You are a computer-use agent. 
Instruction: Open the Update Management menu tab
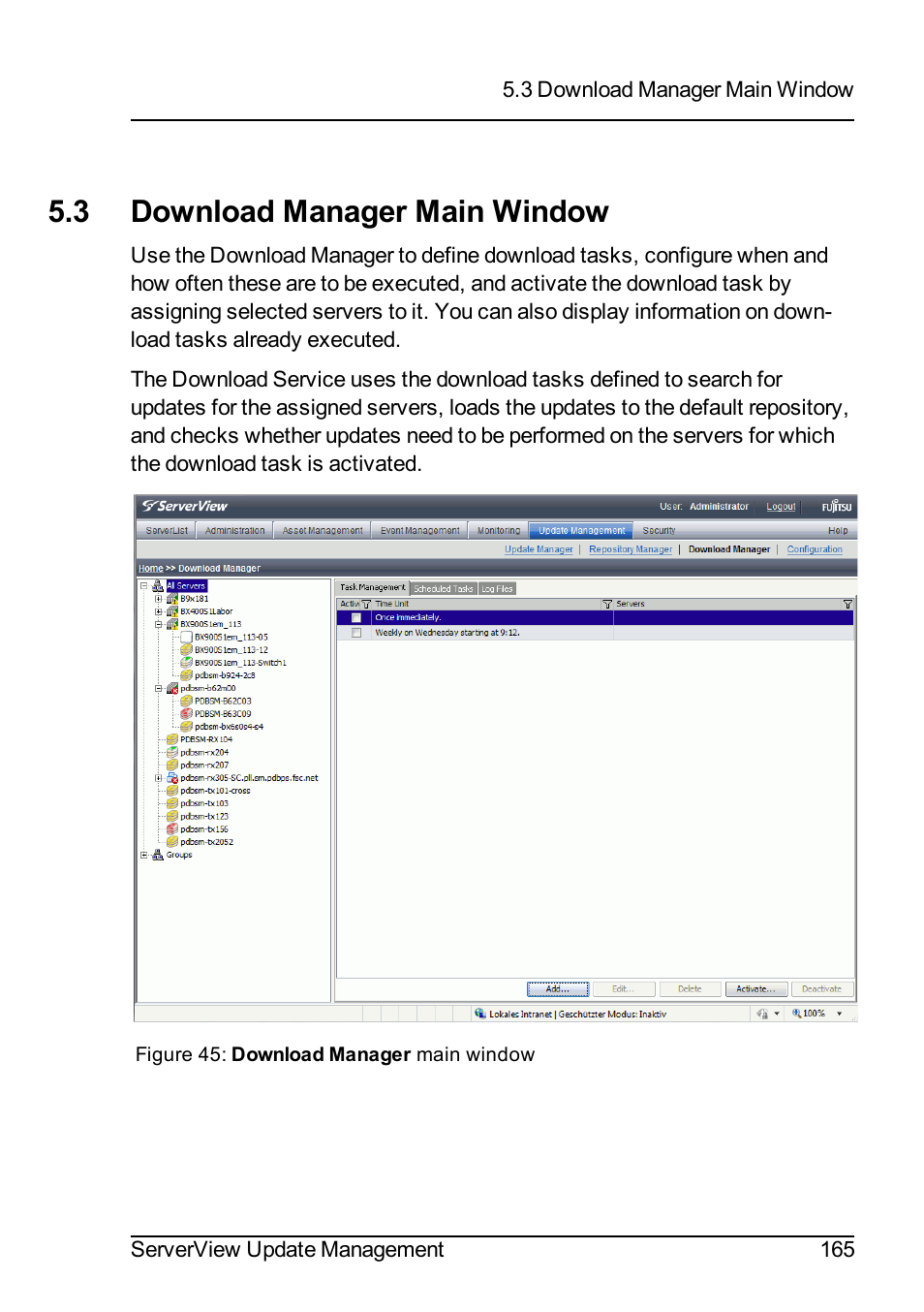(581, 530)
